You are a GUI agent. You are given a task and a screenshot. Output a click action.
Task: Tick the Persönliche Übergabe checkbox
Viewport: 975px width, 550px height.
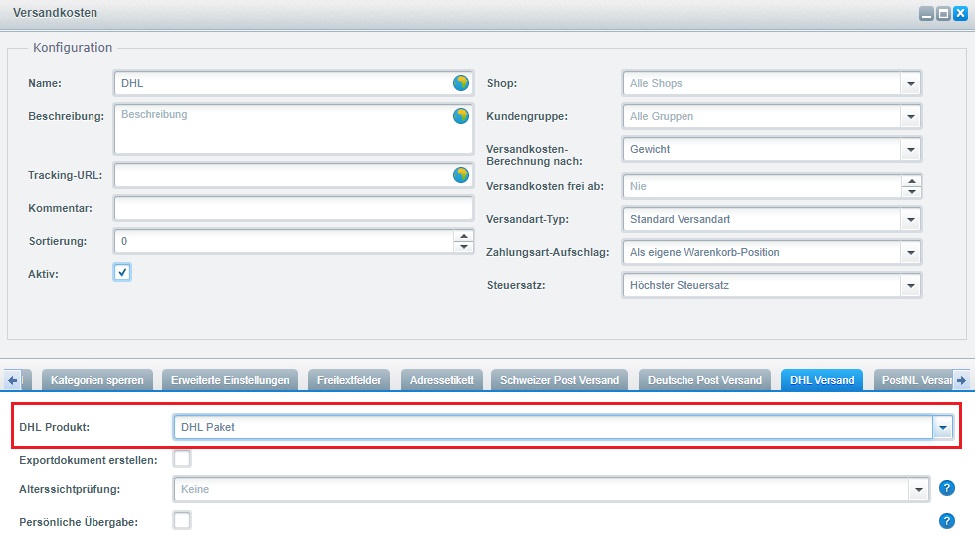[x=182, y=520]
